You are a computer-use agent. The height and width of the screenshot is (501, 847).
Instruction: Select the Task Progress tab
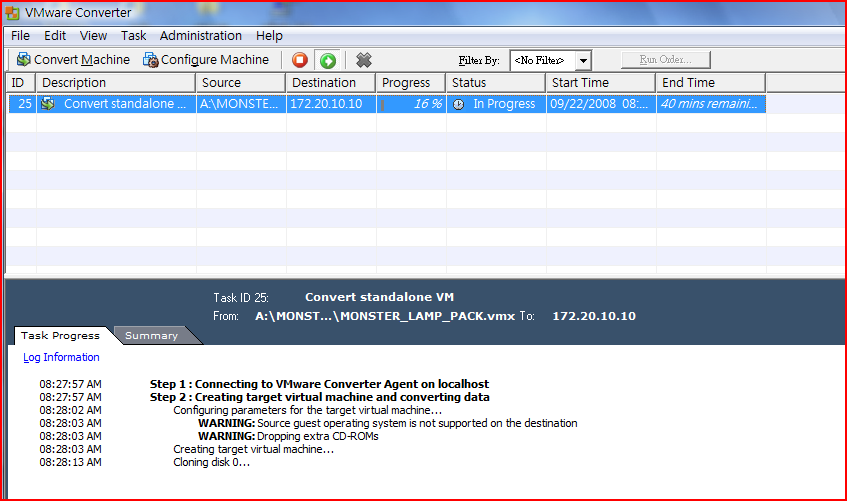tap(60, 336)
